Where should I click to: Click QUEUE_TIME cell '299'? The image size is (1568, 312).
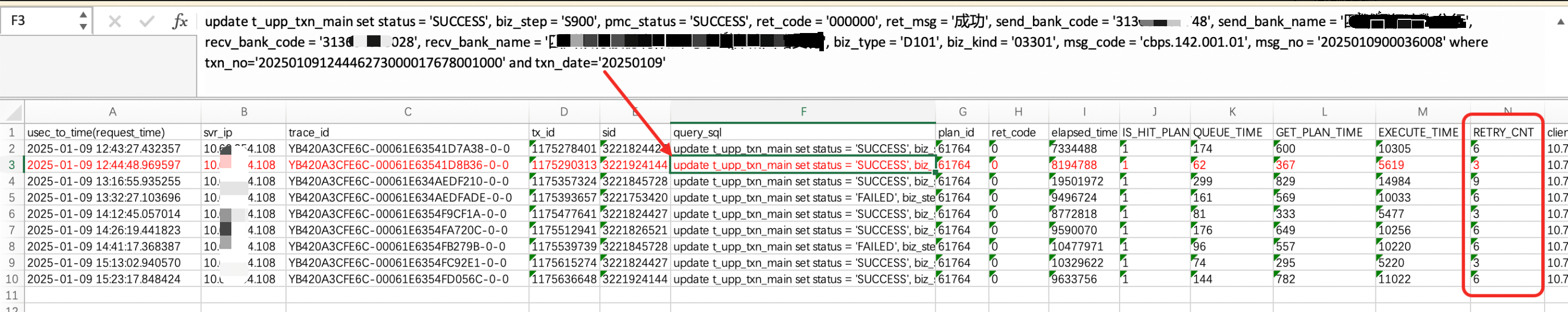click(1232, 181)
